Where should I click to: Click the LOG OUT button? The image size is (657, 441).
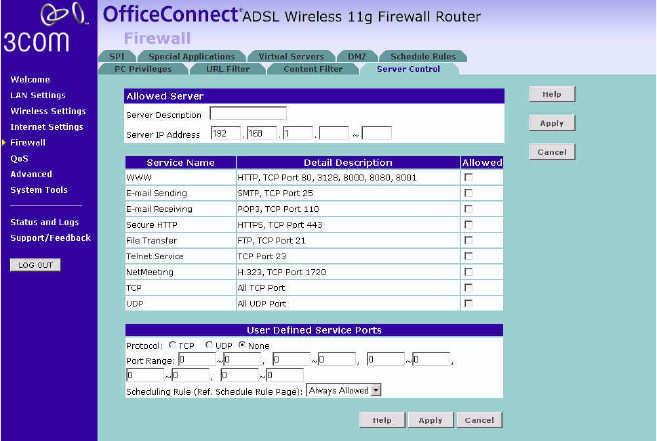[35, 265]
